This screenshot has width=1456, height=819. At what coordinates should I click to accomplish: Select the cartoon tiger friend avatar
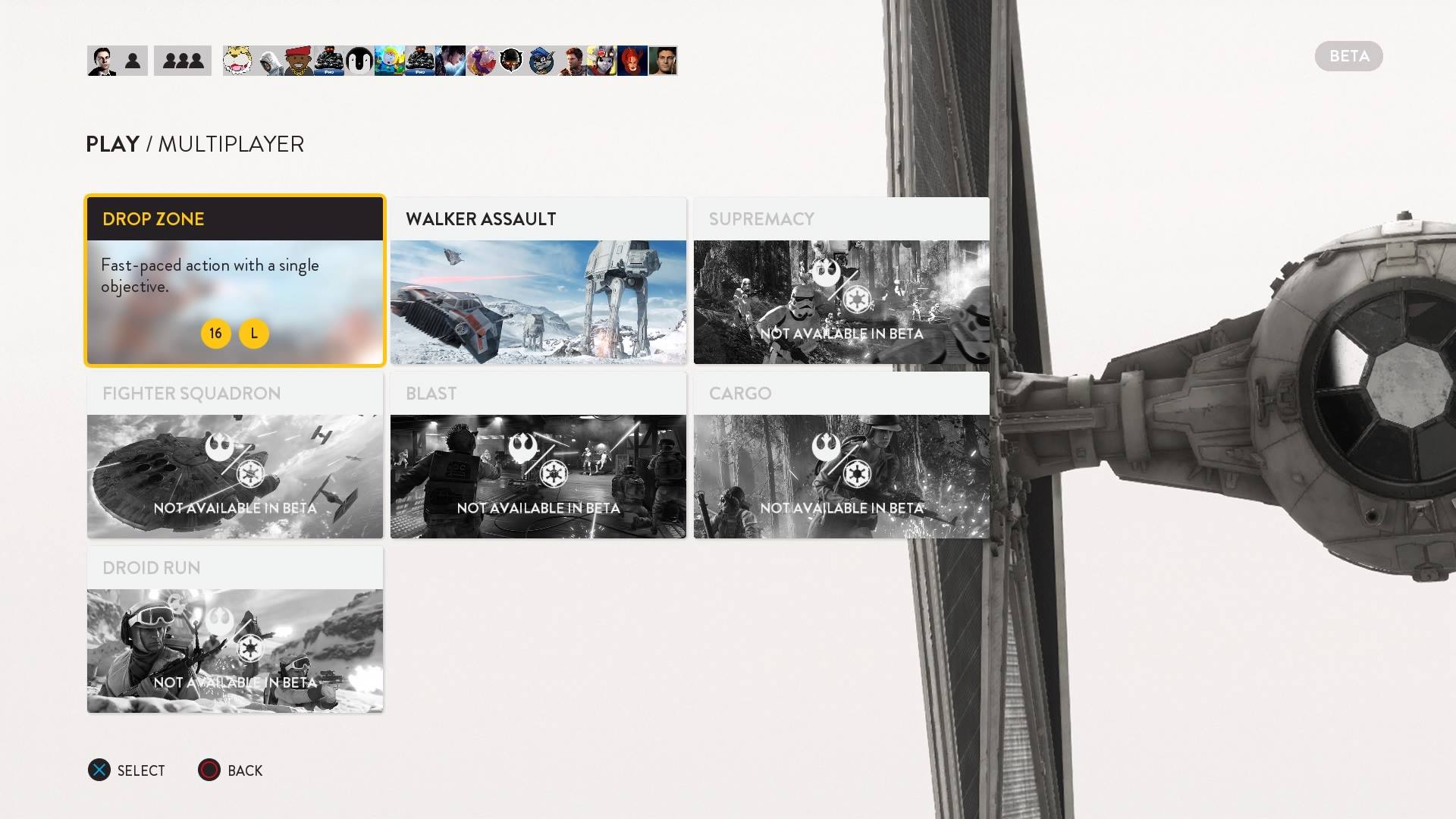click(x=238, y=61)
